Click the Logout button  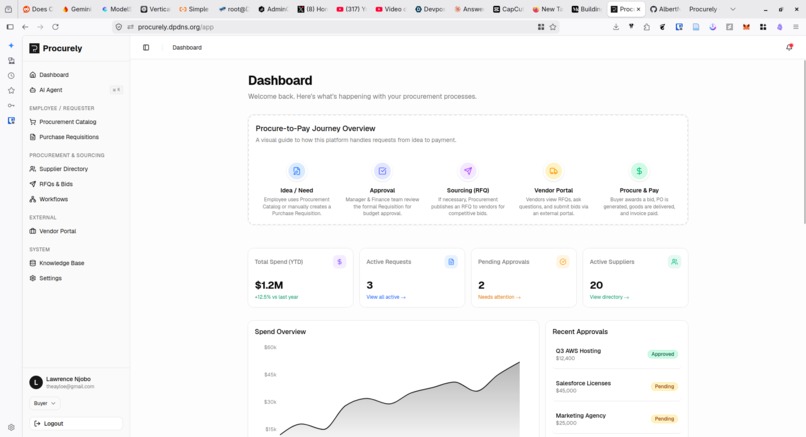click(x=76, y=424)
